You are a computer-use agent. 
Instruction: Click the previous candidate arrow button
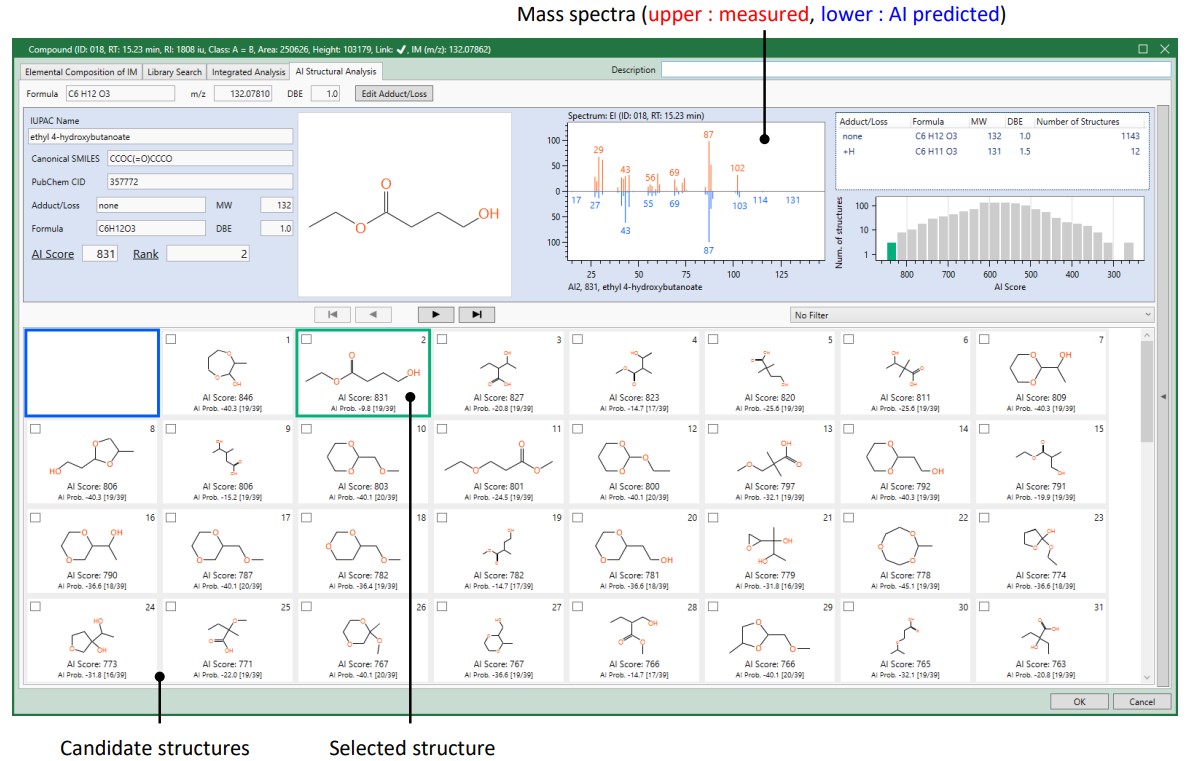pyautogui.click(x=373, y=315)
